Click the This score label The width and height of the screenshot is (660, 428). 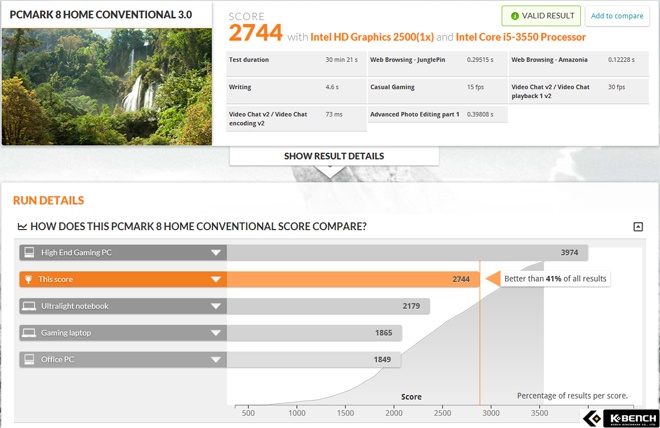[56, 279]
